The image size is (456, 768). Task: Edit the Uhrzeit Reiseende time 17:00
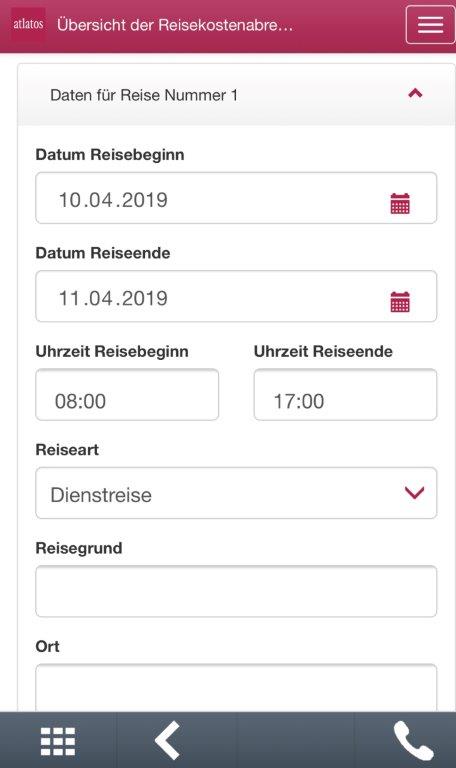point(345,395)
